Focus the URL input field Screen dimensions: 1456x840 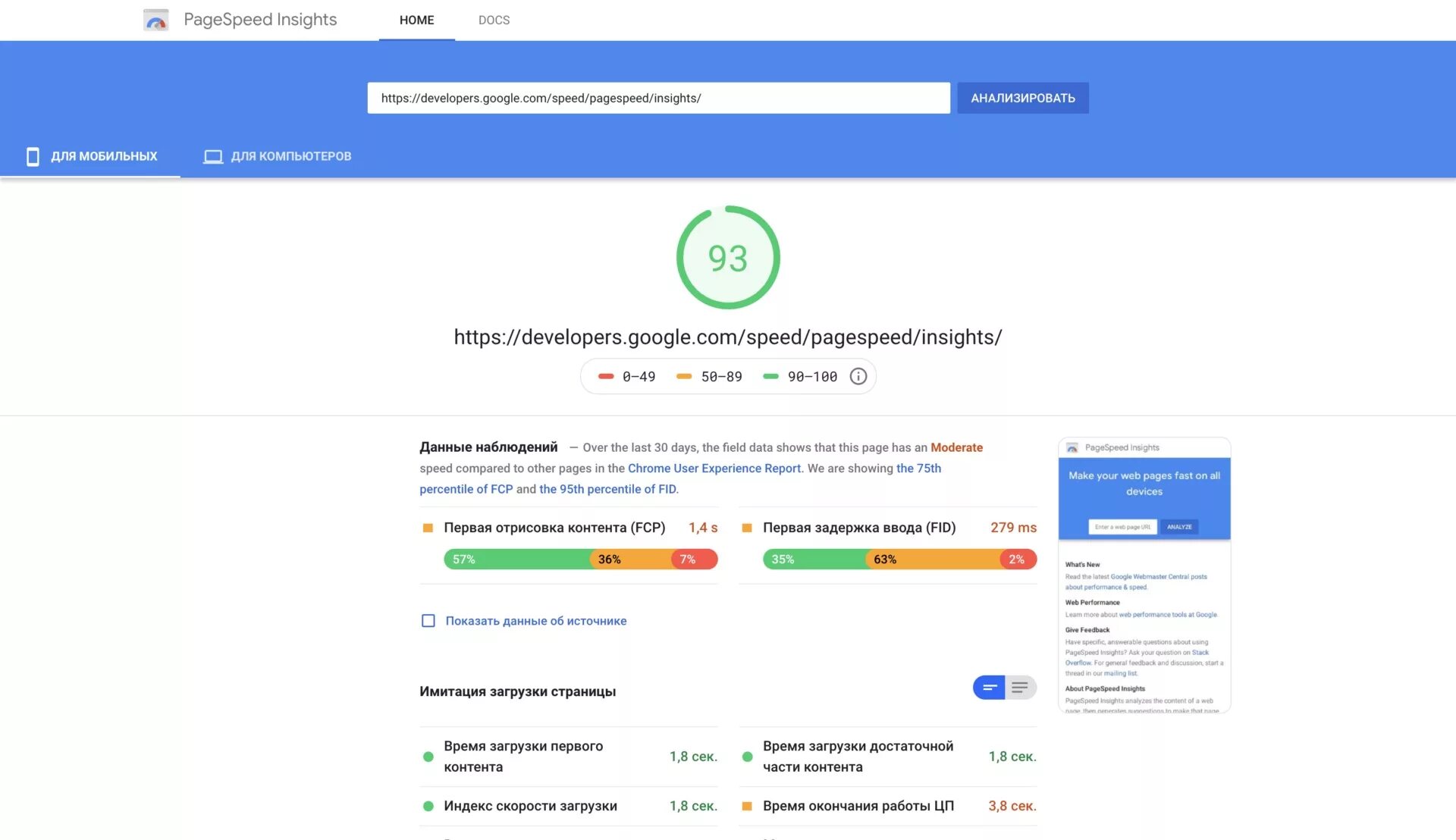(659, 98)
